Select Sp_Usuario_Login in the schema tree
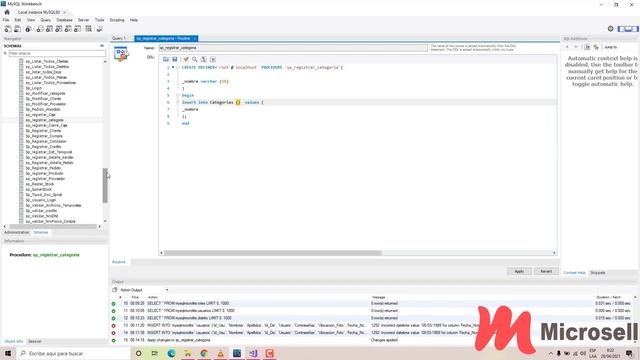The width and height of the screenshot is (640, 360). (41, 200)
